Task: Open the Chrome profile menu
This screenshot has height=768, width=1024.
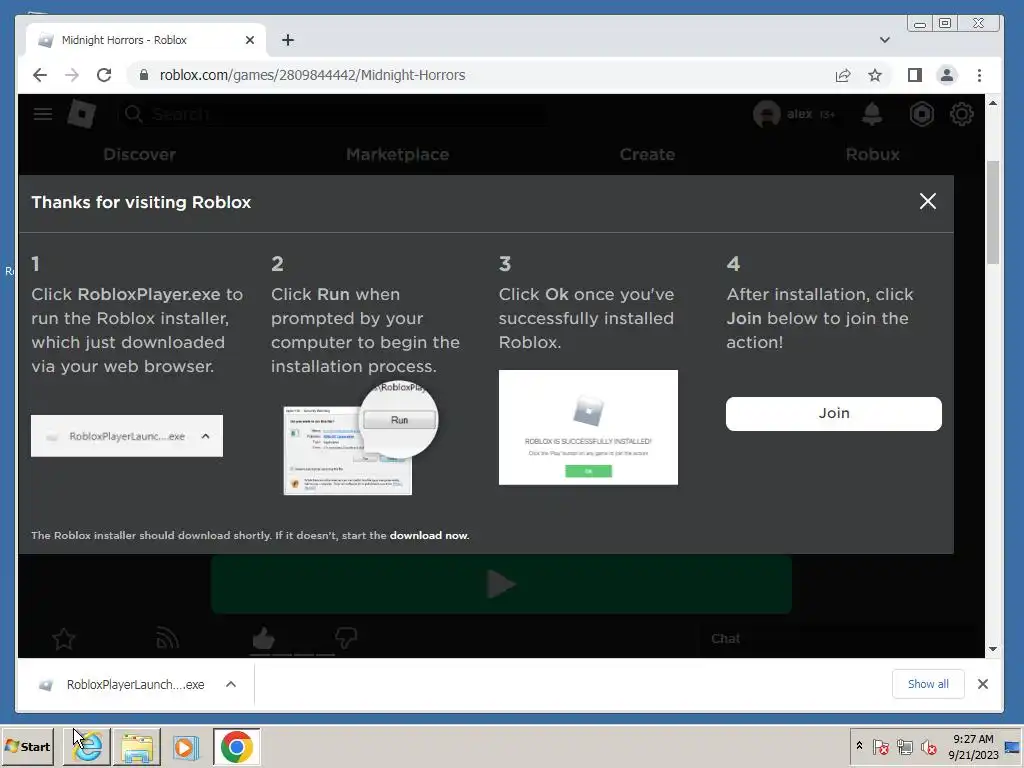Action: pos(947,75)
